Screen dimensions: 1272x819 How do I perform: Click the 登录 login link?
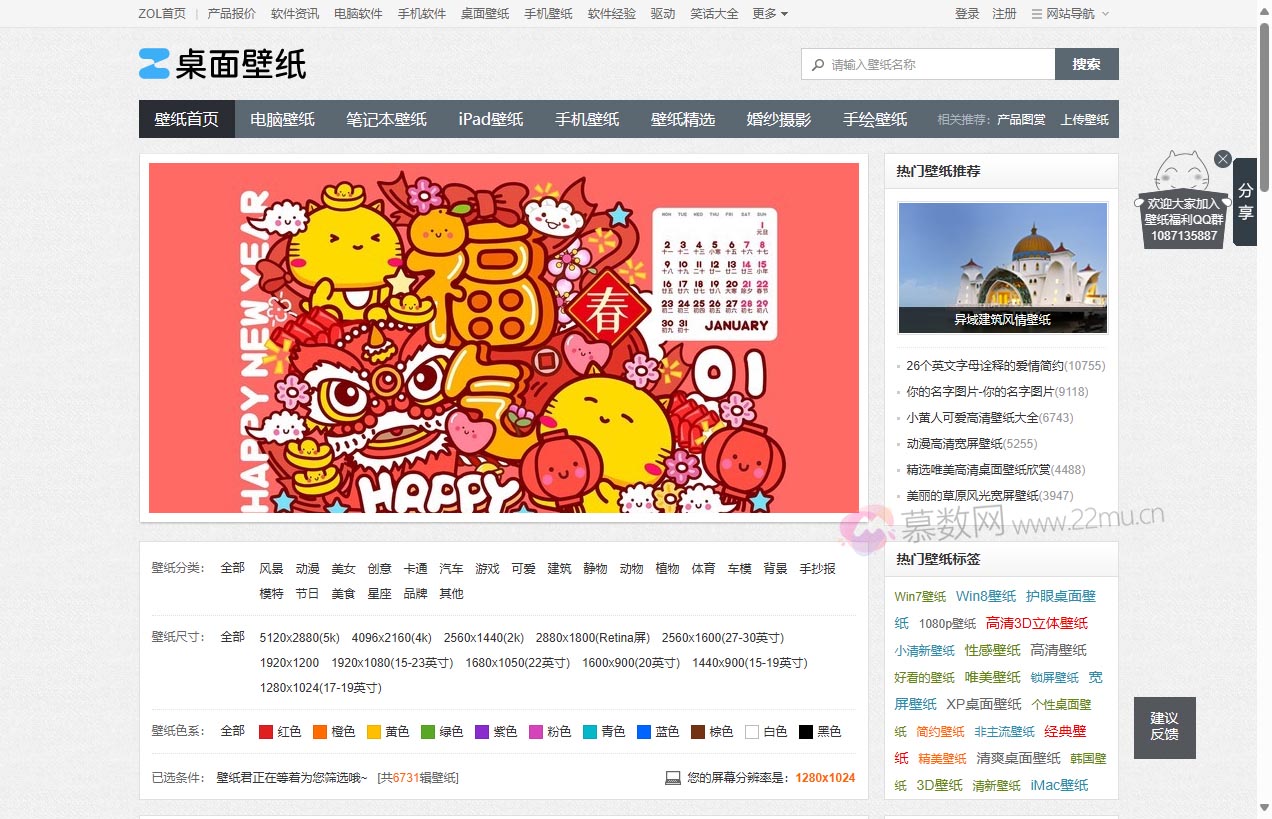point(966,14)
